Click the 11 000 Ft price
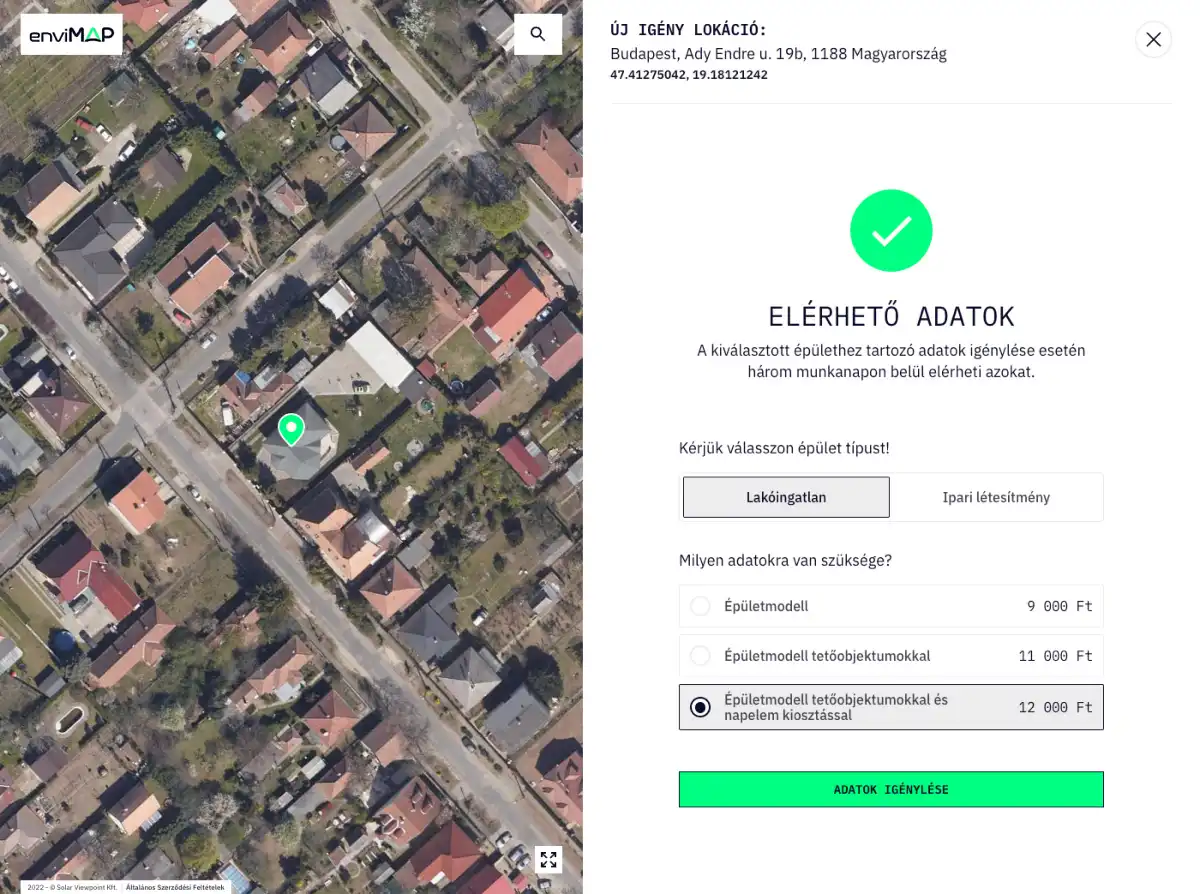 [1055, 656]
